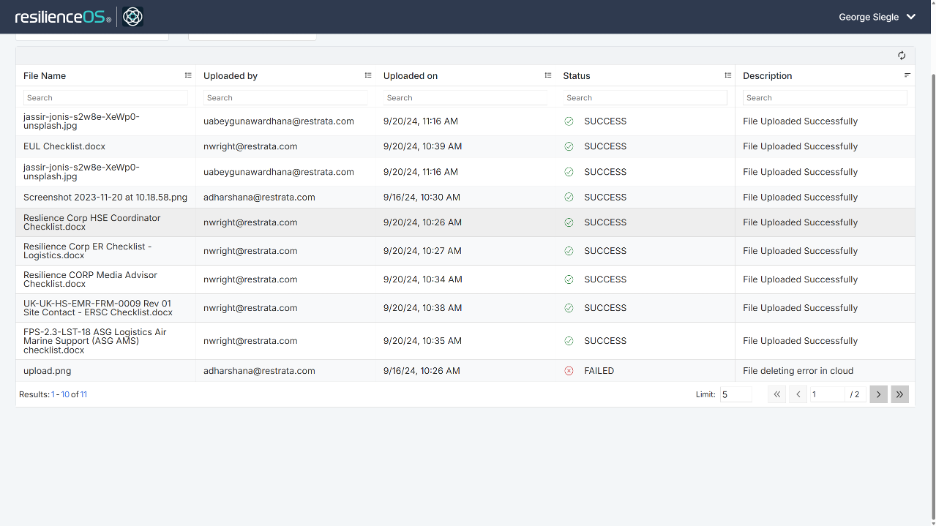Open the George Siegle user menu

(876, 17)
